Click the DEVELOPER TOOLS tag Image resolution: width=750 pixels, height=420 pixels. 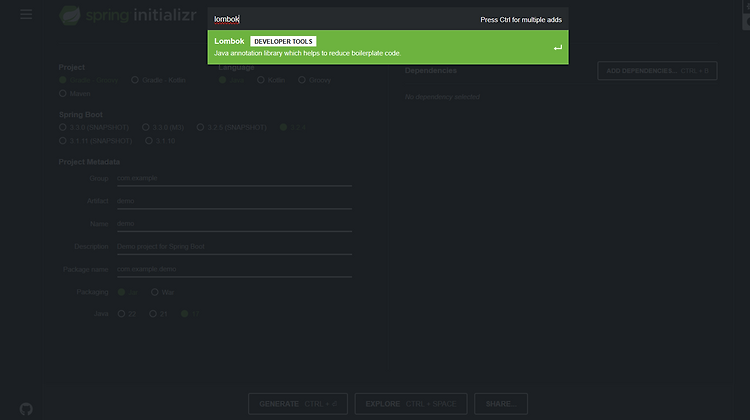[283, 42]
